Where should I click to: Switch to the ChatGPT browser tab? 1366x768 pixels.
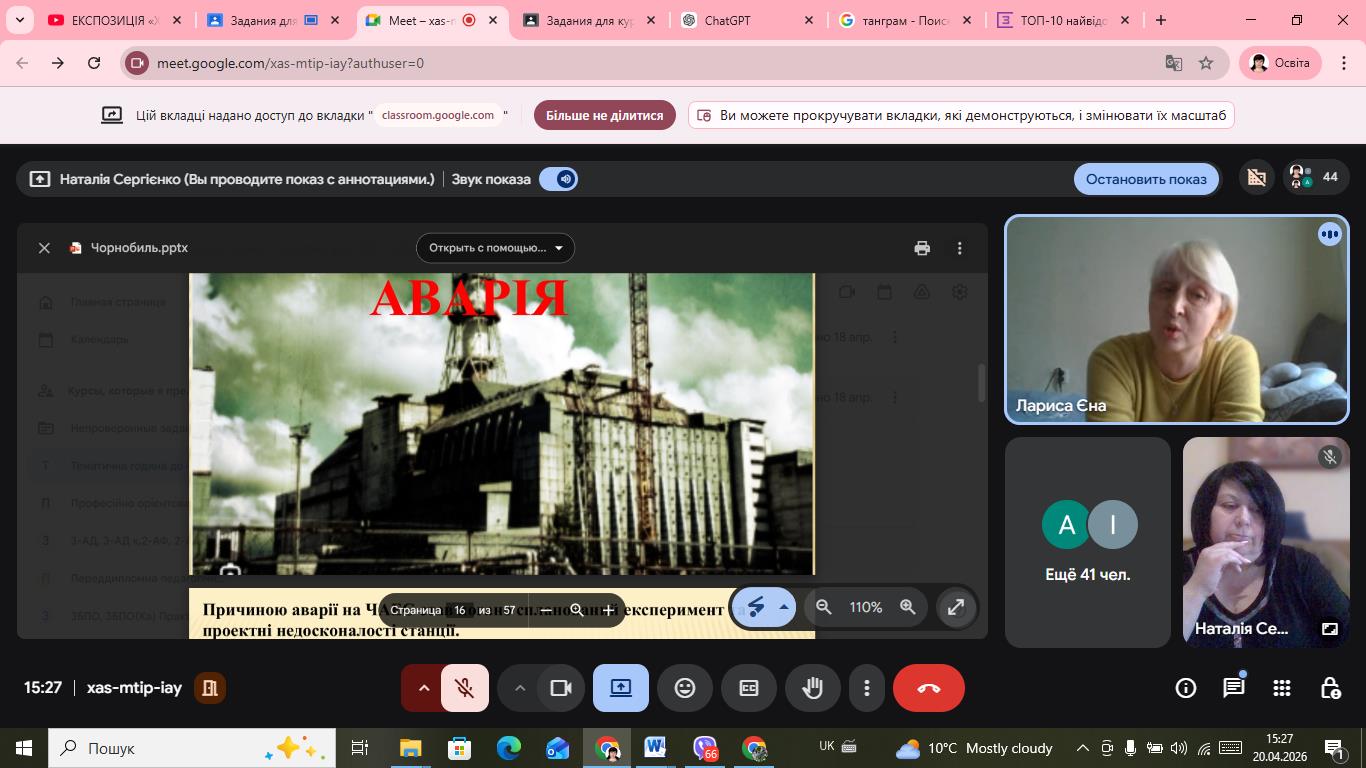(727, 20)
